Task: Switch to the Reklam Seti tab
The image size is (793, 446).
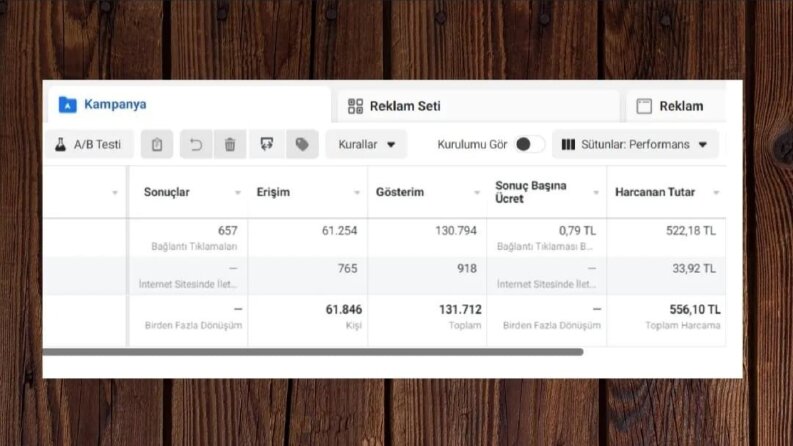Action: (x=478, y=106)
